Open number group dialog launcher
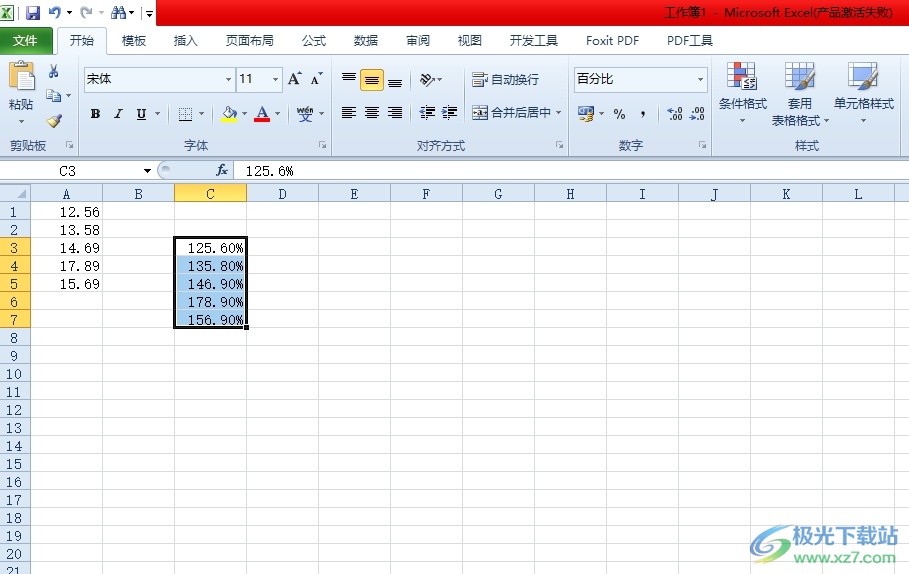Viewport: 909px width, 574px height. [x=702, y=145]
